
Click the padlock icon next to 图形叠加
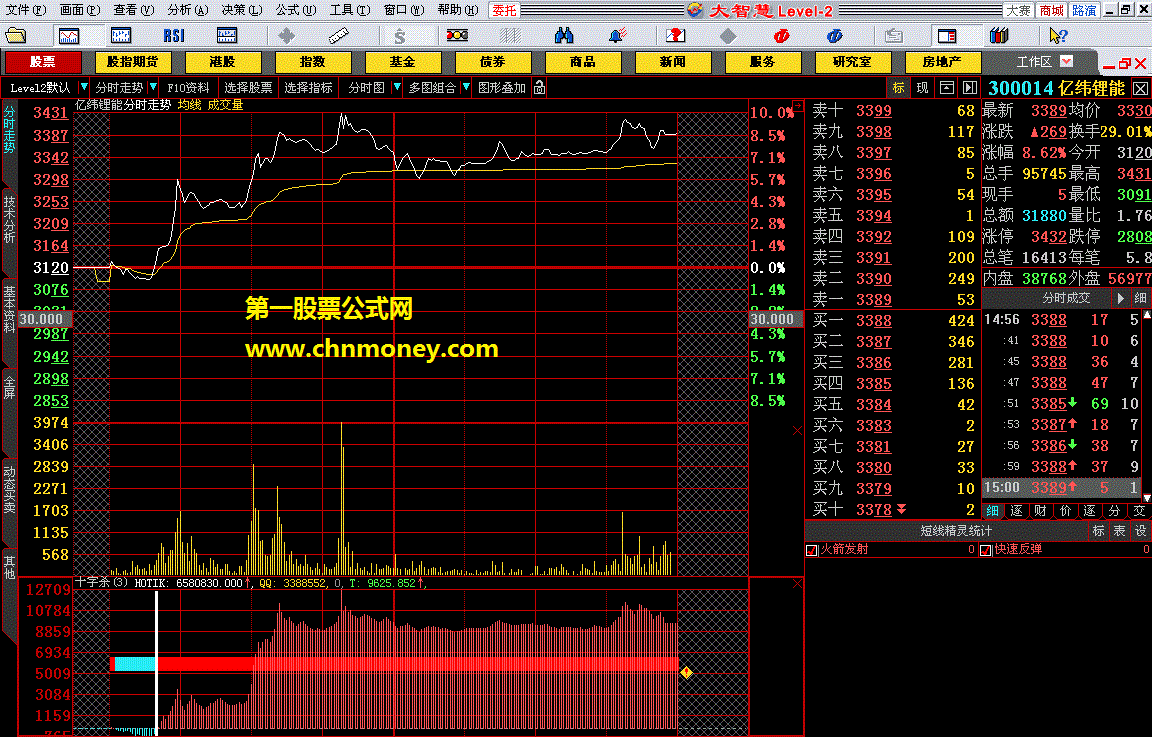(539, 87)
